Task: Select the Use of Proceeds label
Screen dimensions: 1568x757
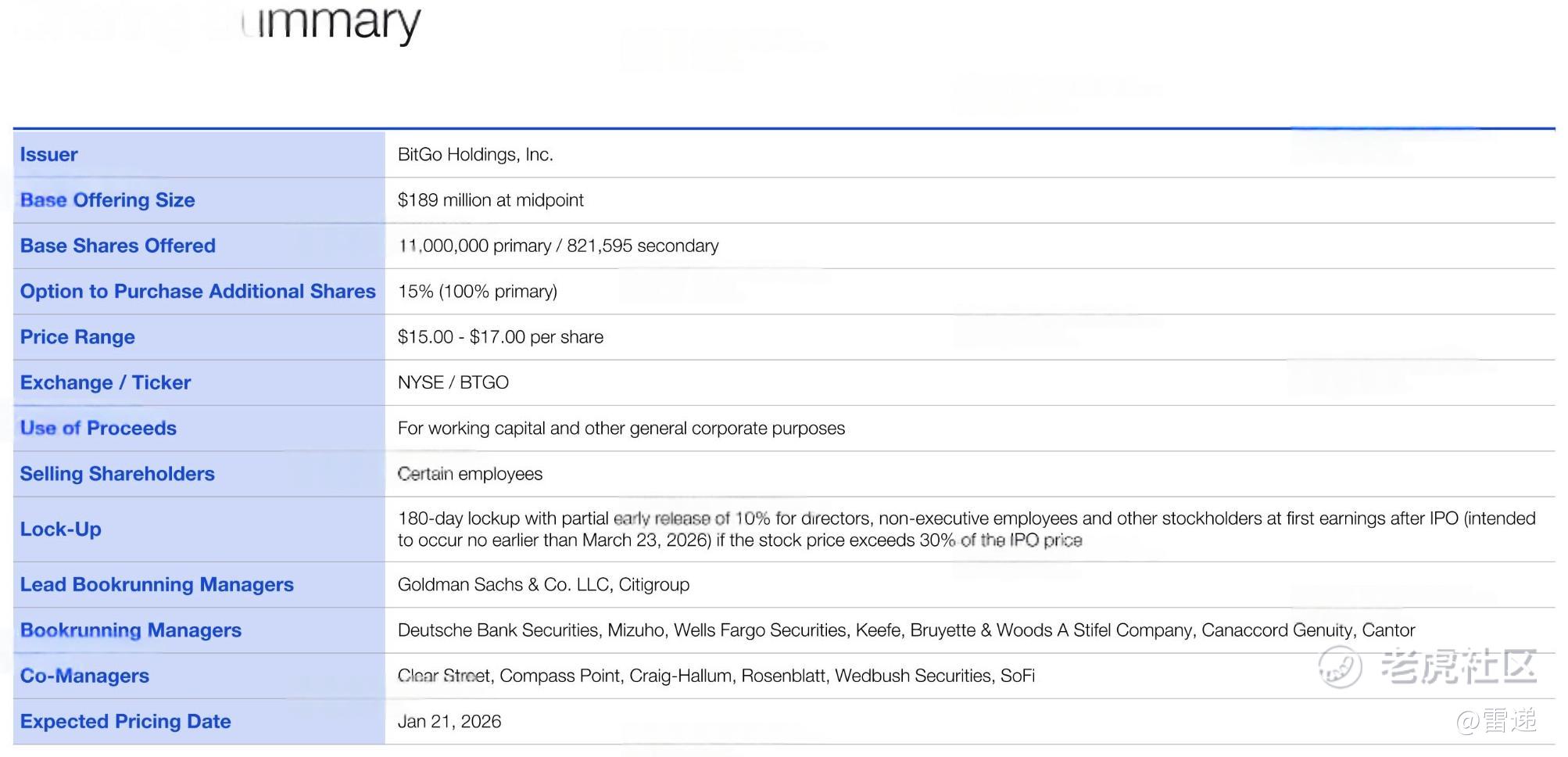Action: pos(98,428)
